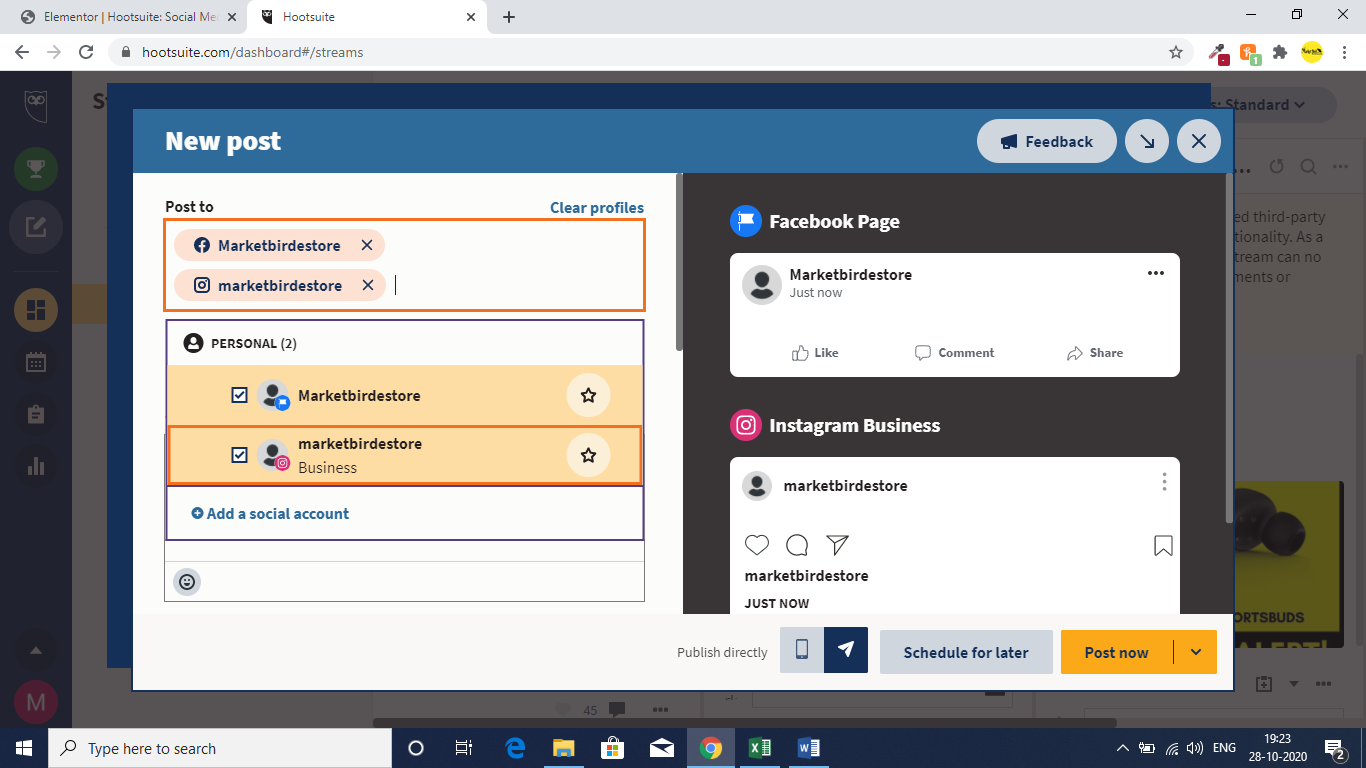Remove Facebook Marketbirdestore profile chip
The width and height of the screenshot is (1366, 768).
367,245
